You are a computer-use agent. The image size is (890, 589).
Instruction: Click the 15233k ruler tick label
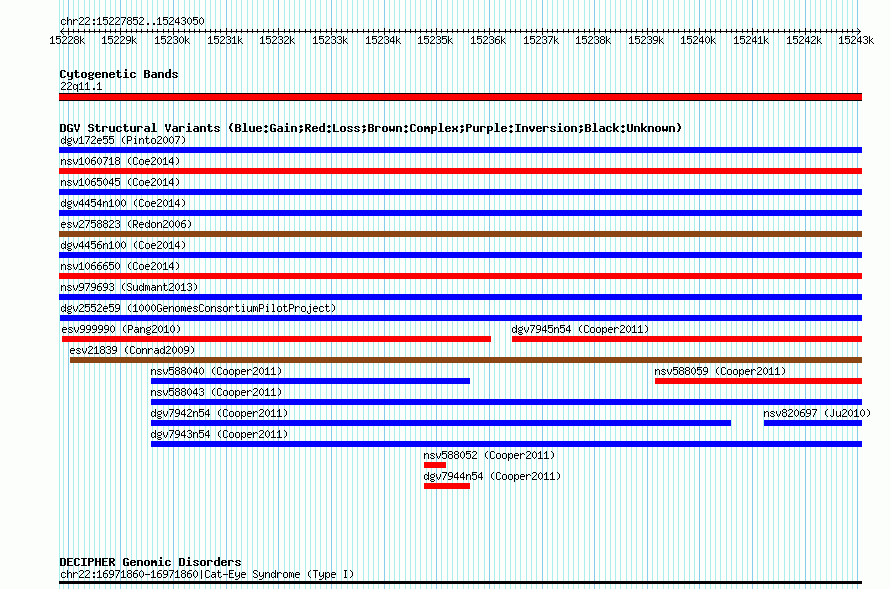tap(330, 41)
